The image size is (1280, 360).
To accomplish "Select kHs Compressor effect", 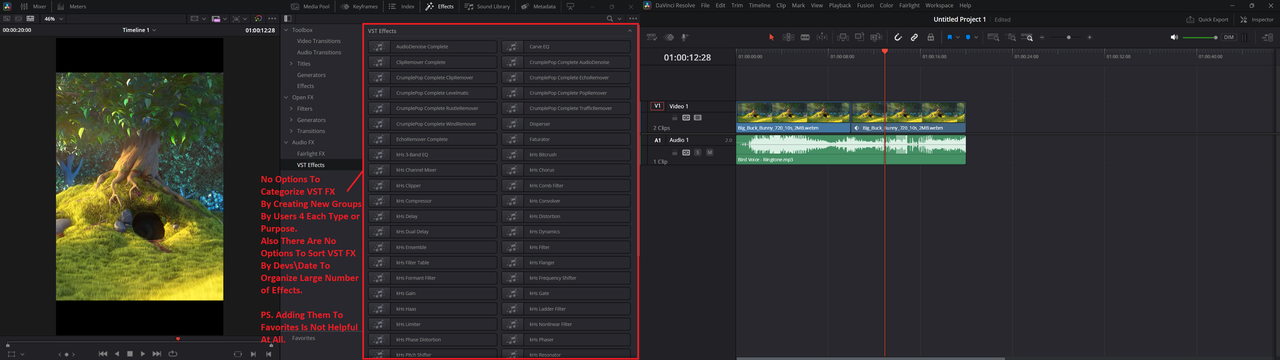I will [x=432, y=200].
